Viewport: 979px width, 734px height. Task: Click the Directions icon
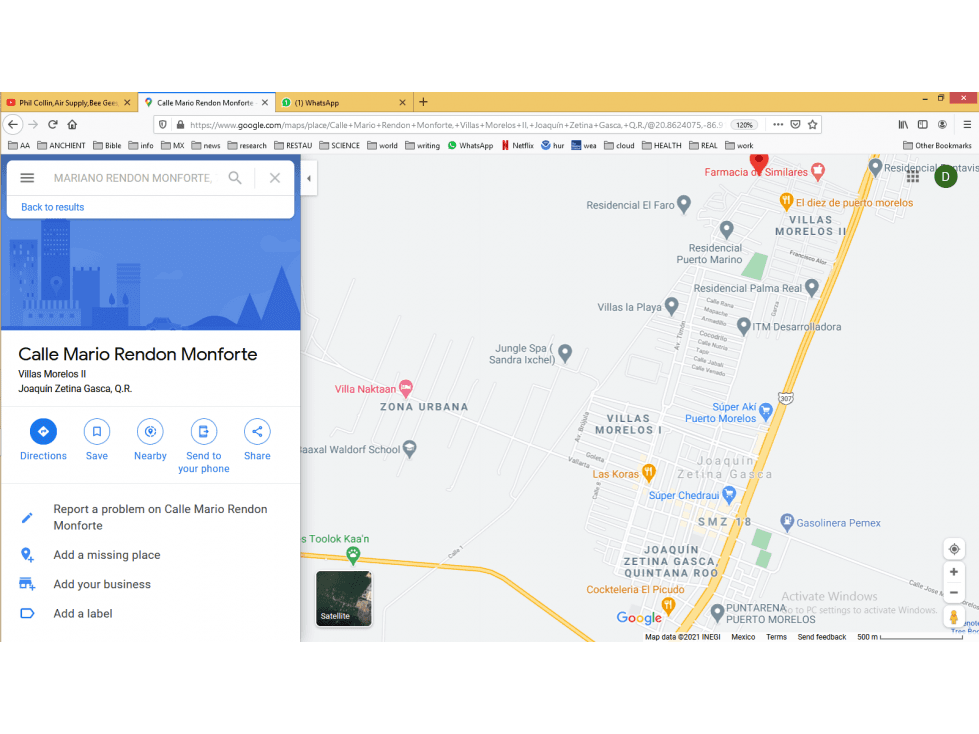tap(43, 431)
